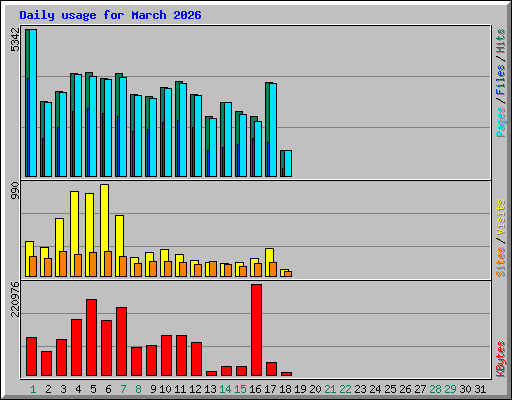Click the orange Sites bar for day 17
Image resolution: width=512 pixels, height=400 pixels.
273,269
